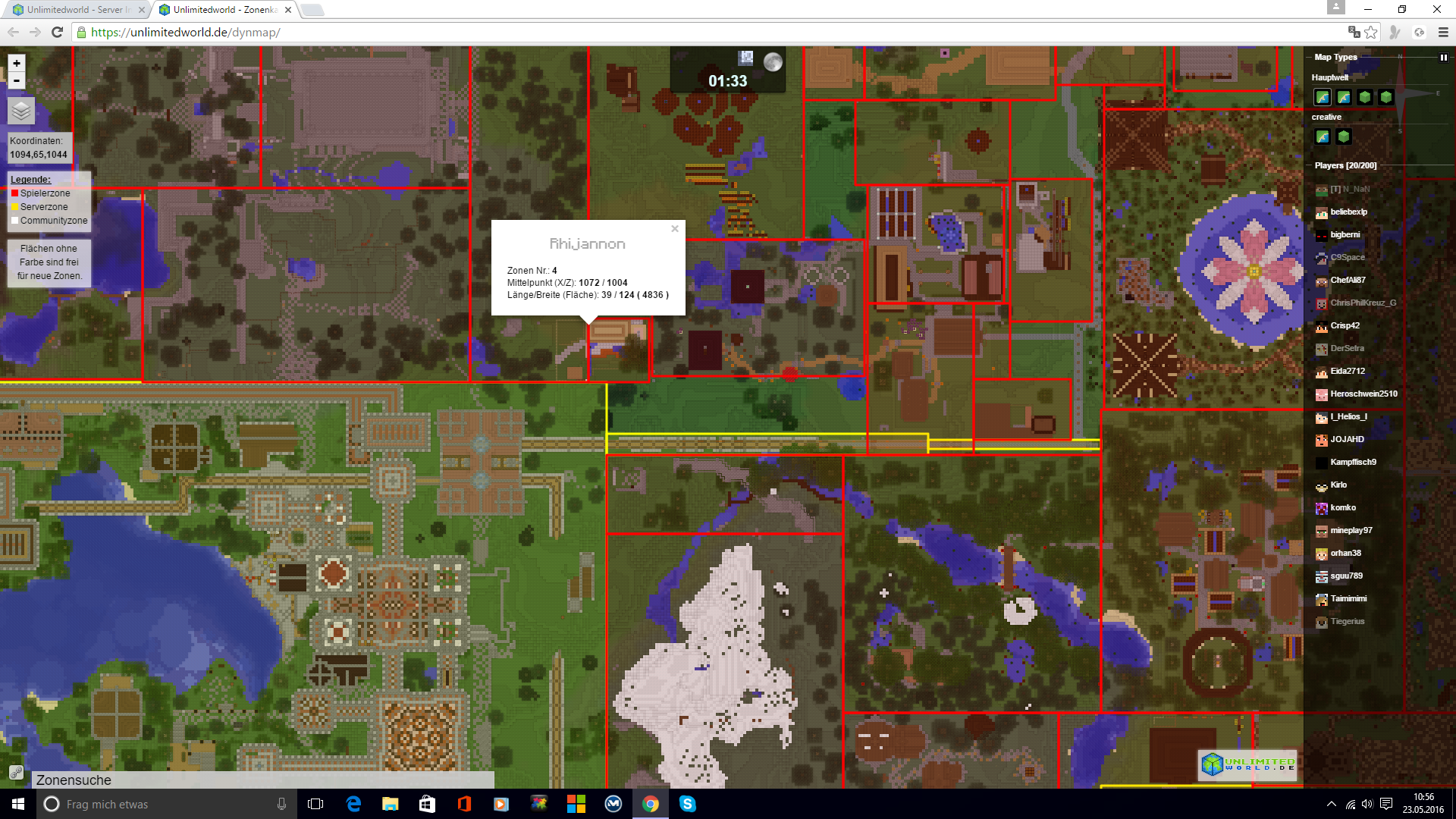Collapse the Players [20/200] section header
The image size is (1456, 819).
(x=1345, y=165)
